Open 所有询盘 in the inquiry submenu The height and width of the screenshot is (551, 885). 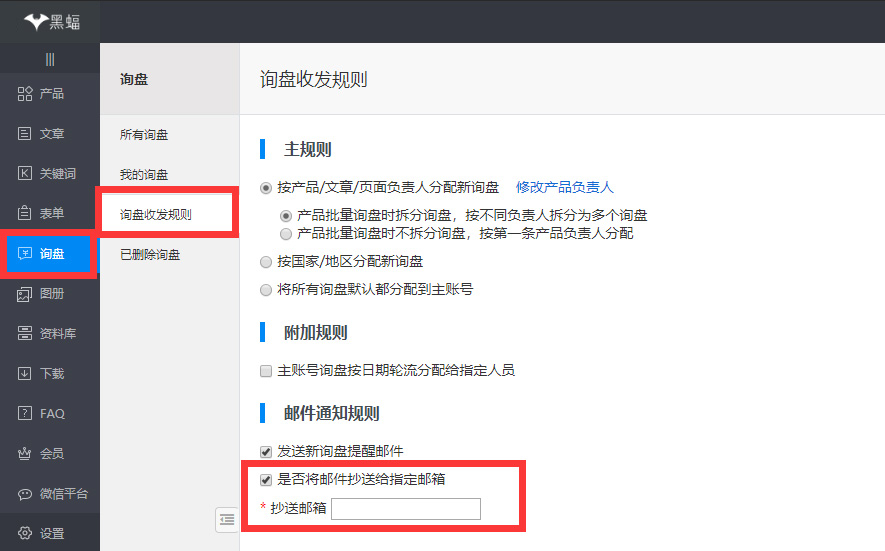144,135
